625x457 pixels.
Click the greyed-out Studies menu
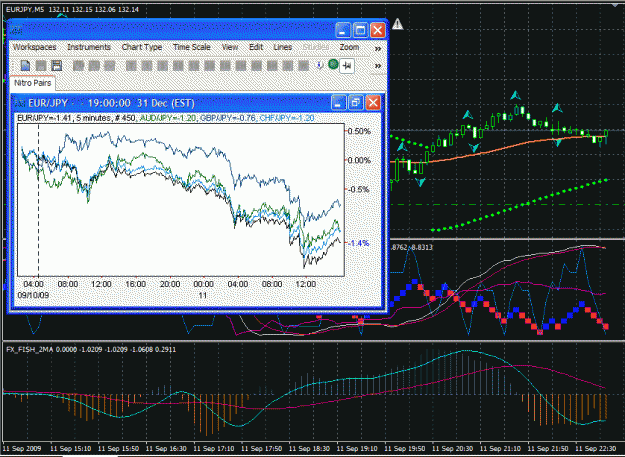316,47
